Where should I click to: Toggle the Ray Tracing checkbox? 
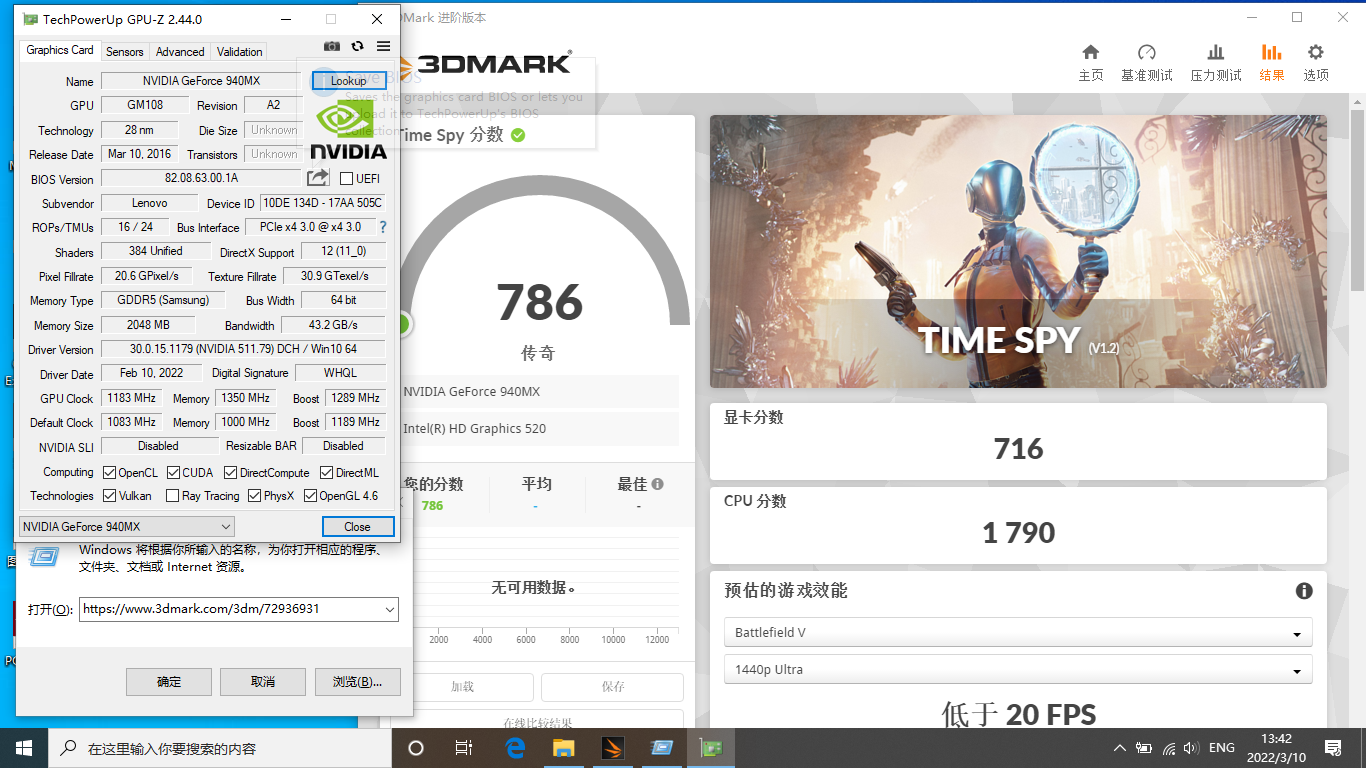pyautogui.click(x=172, y=495)
